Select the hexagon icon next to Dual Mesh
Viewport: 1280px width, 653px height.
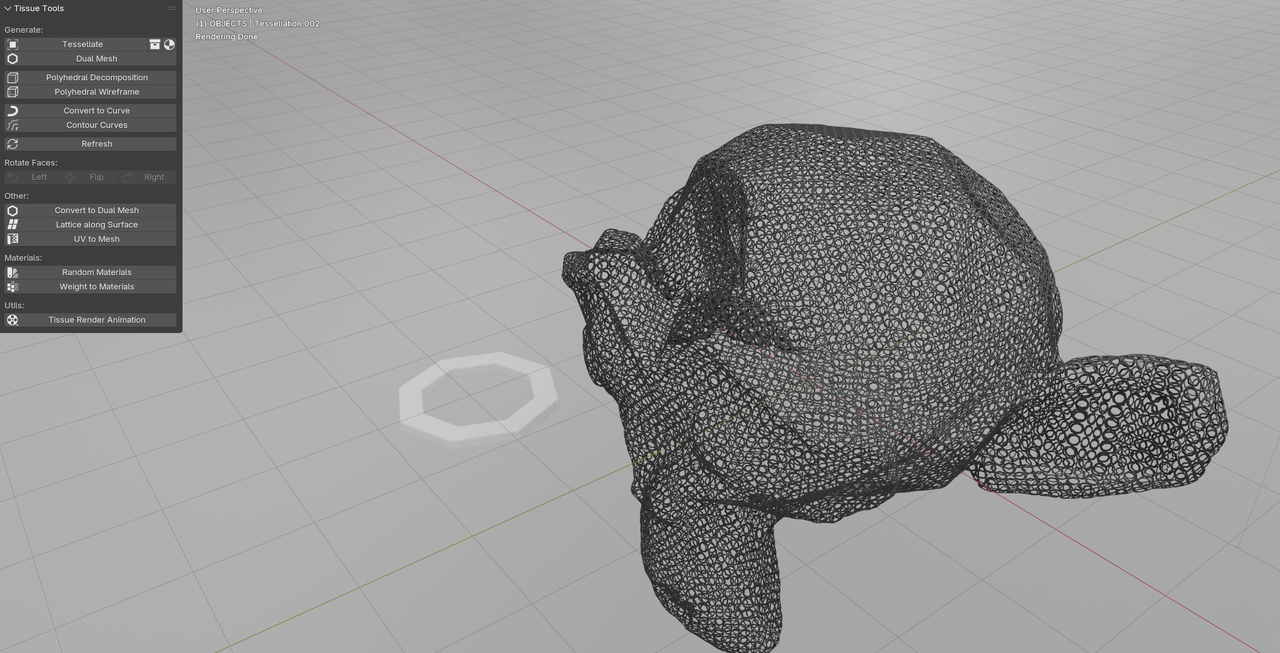click(x=12, y=58)
